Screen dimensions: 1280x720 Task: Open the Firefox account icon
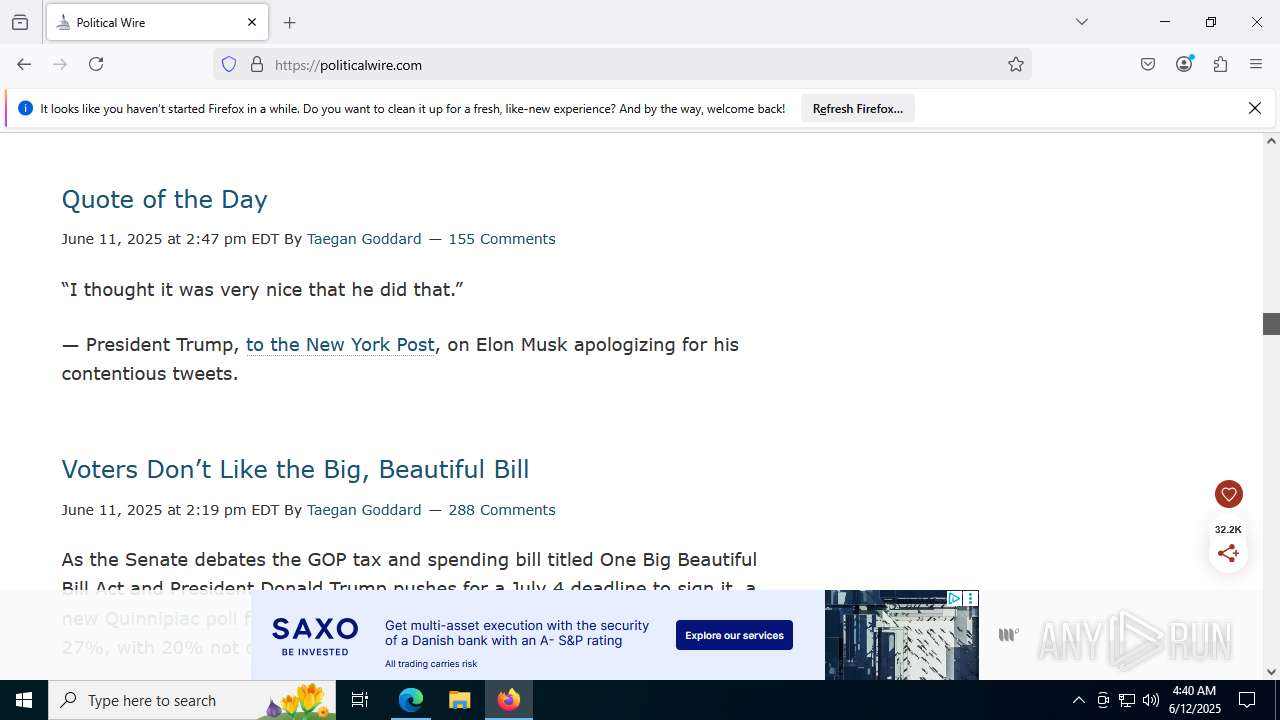click(x=1184, y=64)
